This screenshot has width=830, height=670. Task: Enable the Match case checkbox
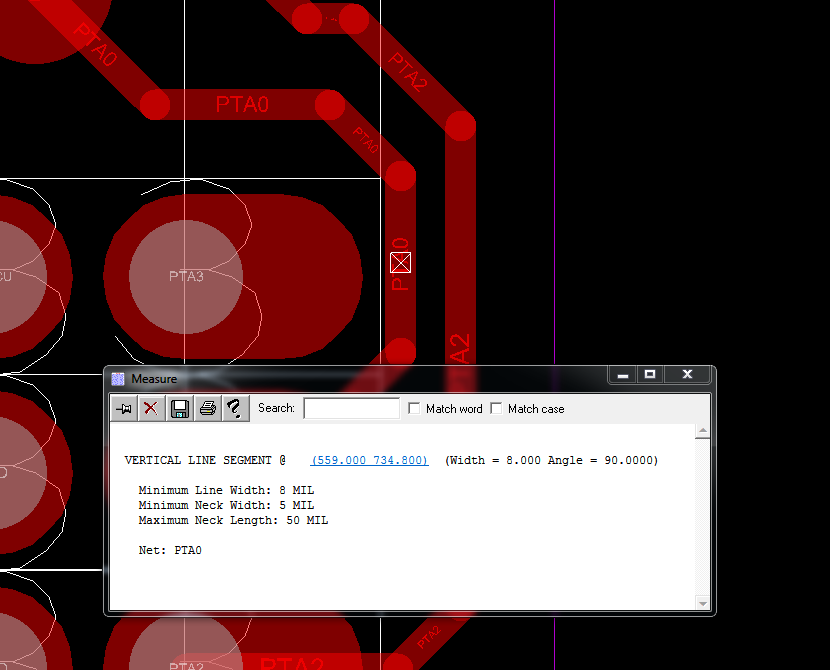pyautogui.click(x=496, y=409)
